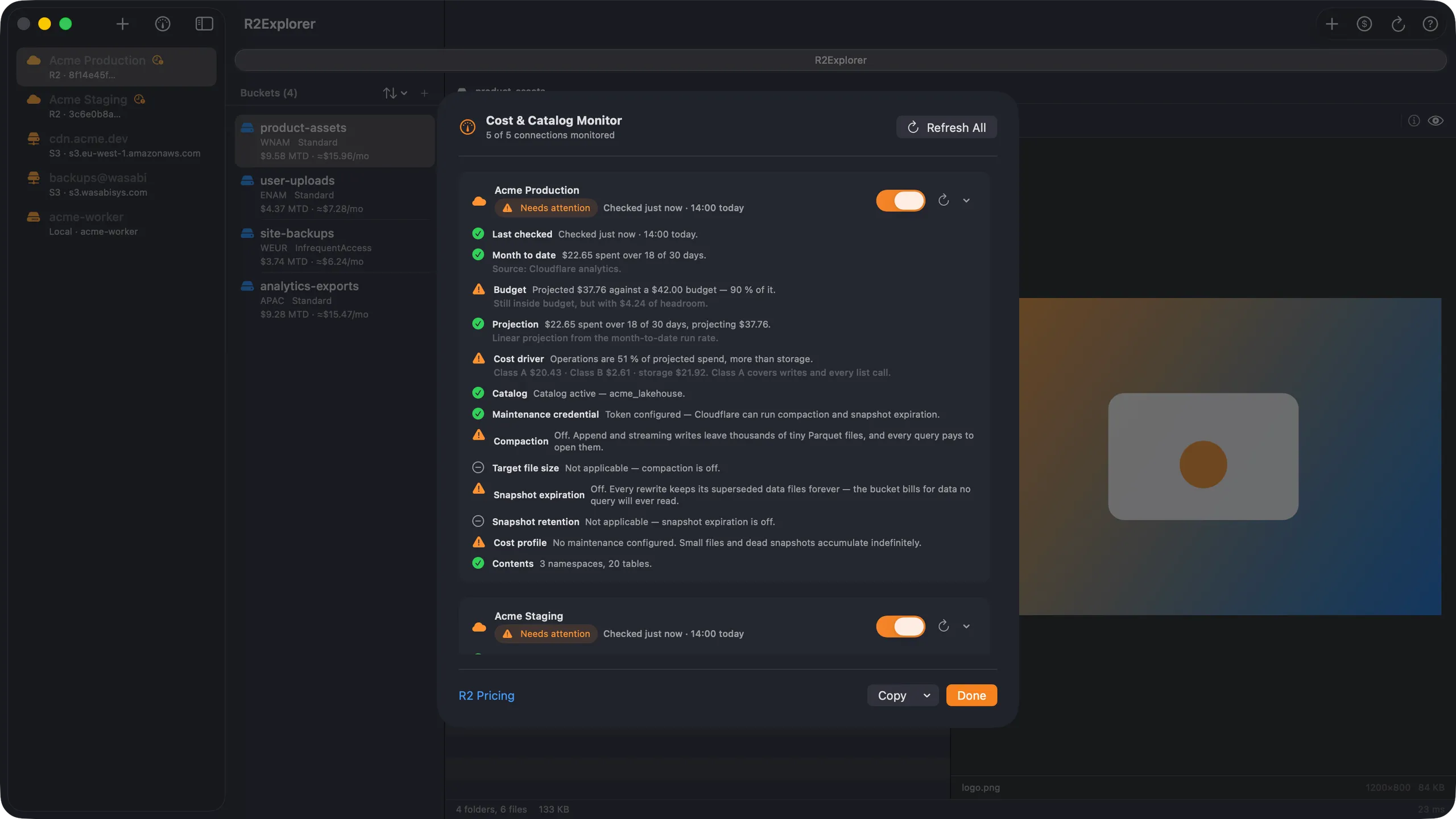The height and width of the screenshot is (819, 1456).
Task: Select cdn.acme.dev S3 connection
Action: pos(116,145)
